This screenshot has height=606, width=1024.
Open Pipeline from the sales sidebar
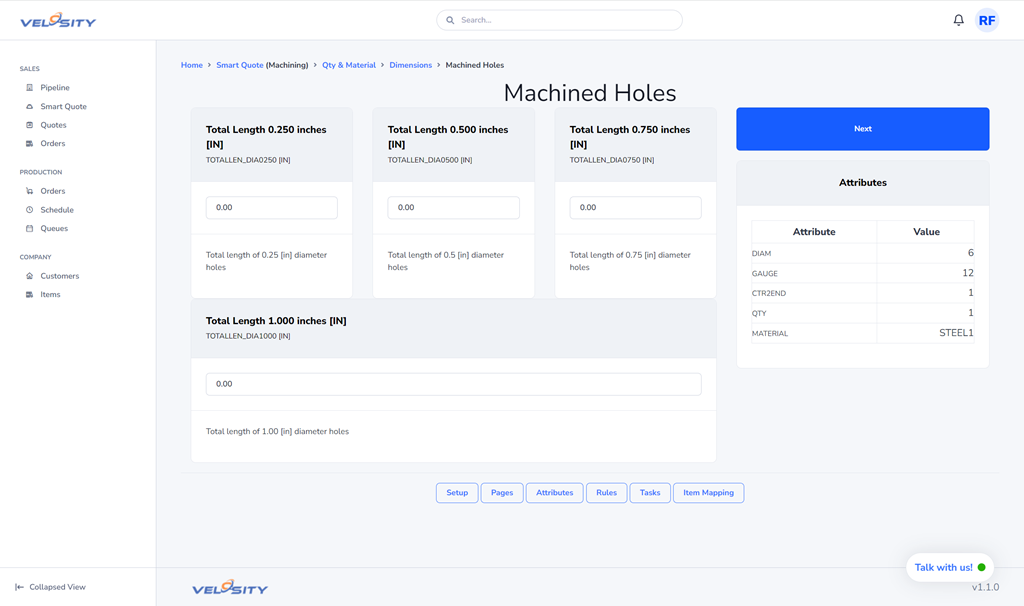pos(54,88)
